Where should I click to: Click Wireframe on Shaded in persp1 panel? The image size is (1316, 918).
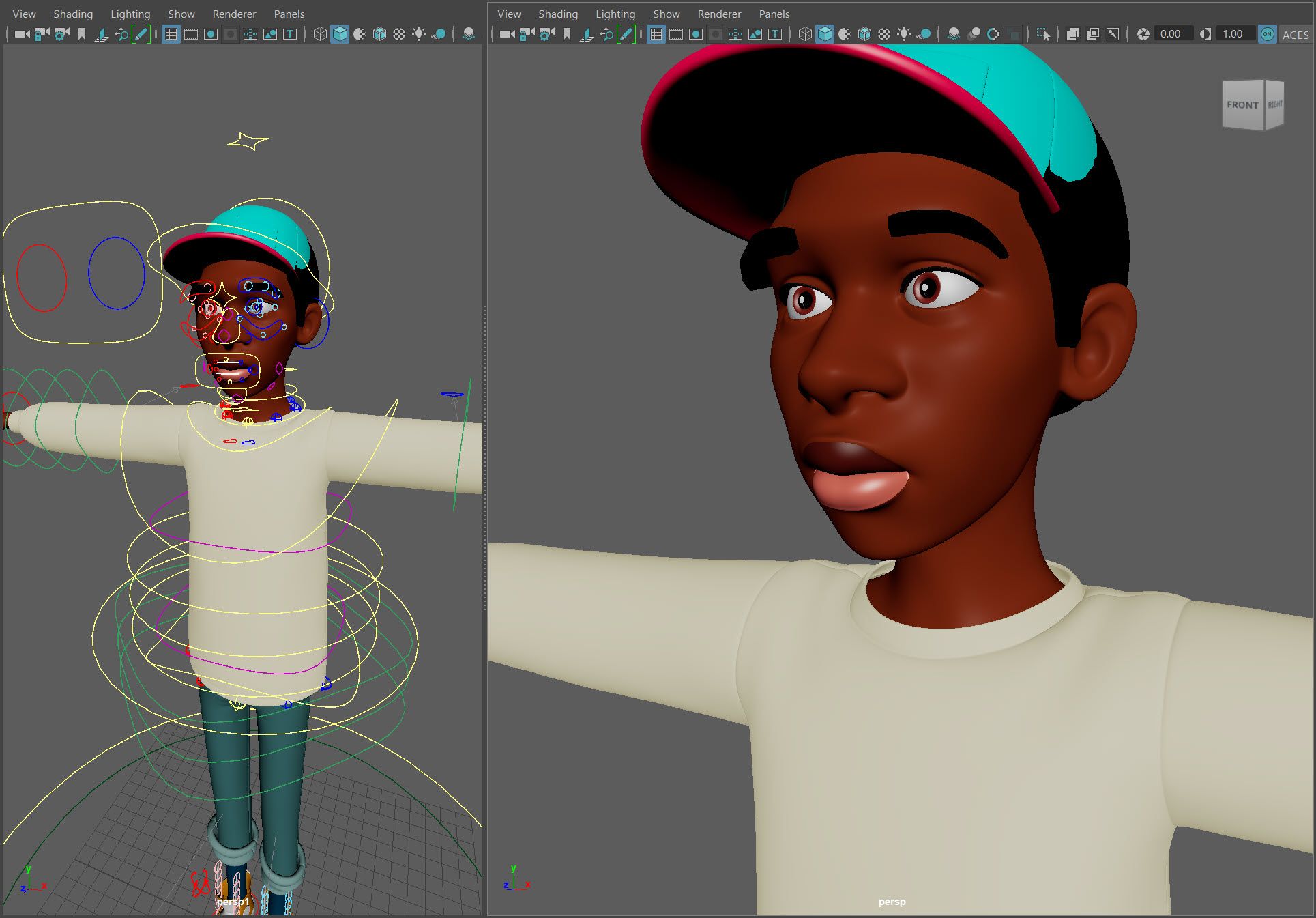[x=380, y=34]
